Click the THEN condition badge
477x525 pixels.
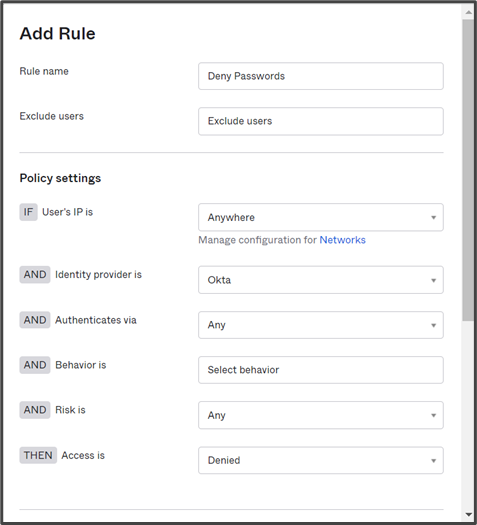[38, 455]
